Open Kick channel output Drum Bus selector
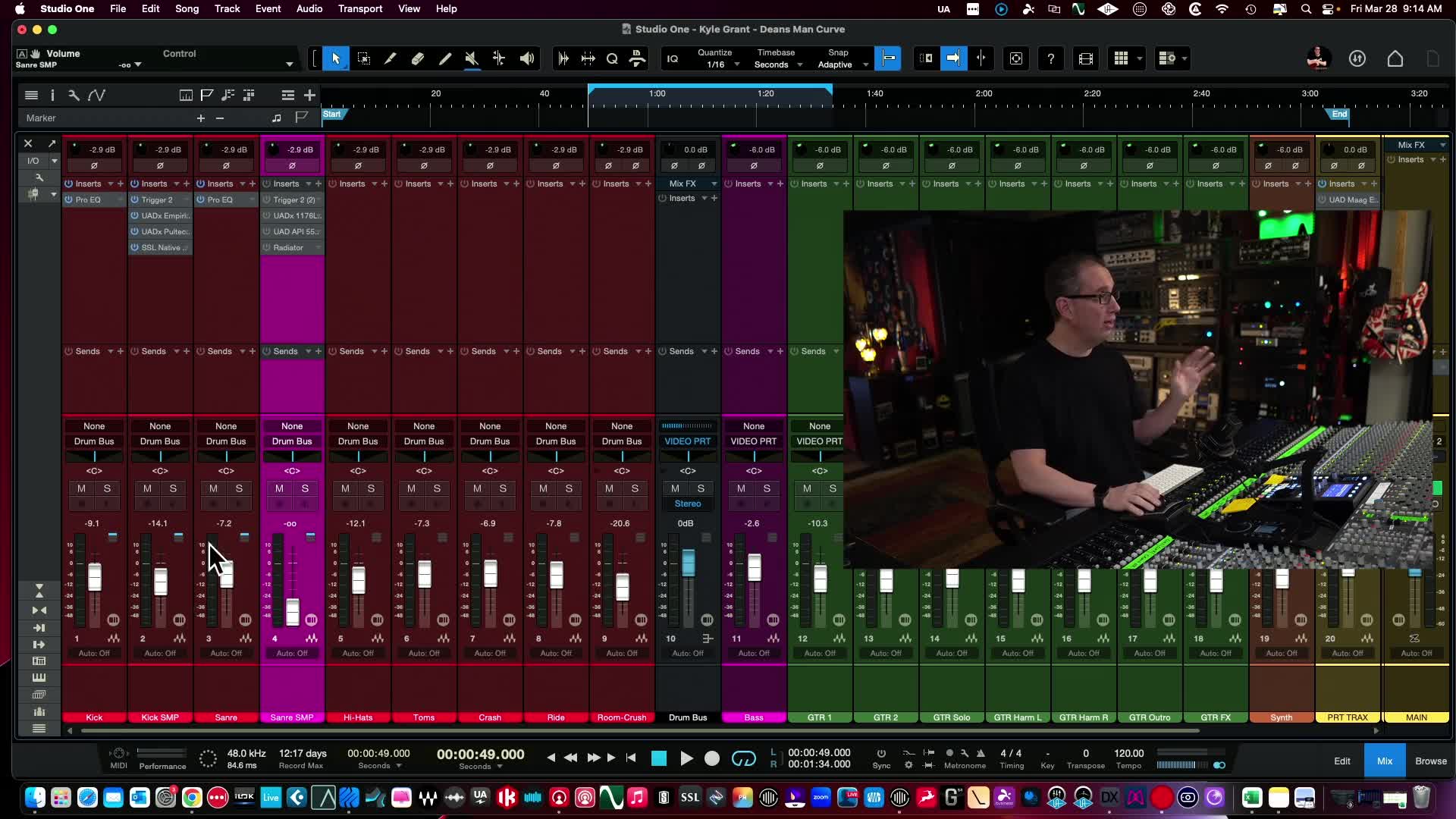The height and width of the screenshot is (819, 1456). coord(94,441)
